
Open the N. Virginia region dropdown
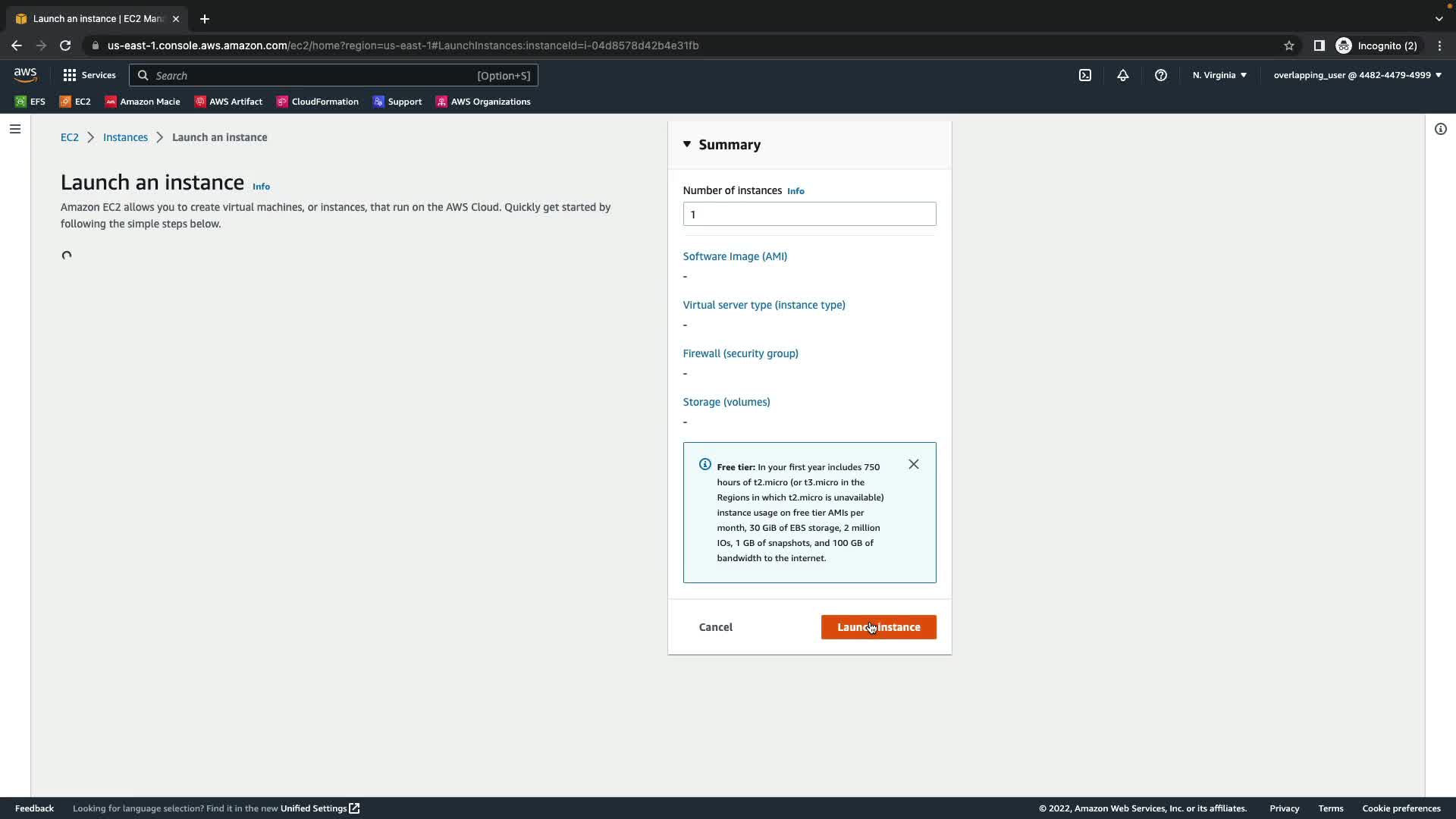coord(1219,75)
